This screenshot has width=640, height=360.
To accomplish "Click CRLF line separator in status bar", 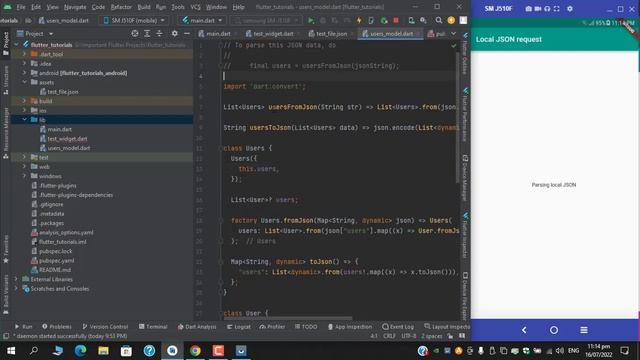I will [389, 336].
